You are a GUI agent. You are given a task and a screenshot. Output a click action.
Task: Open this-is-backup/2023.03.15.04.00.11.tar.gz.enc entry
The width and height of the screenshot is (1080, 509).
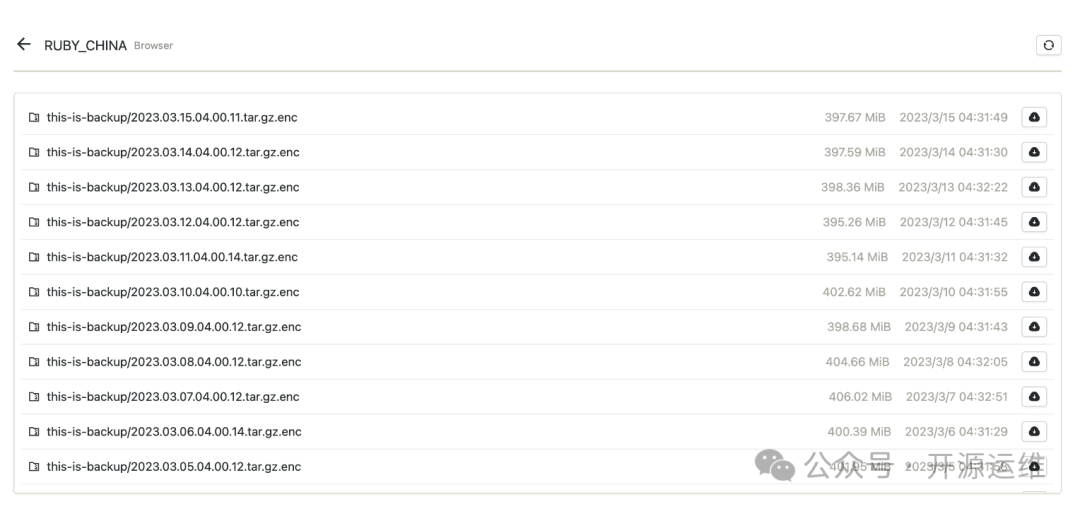pyautogui.click(x=172, y=117)
